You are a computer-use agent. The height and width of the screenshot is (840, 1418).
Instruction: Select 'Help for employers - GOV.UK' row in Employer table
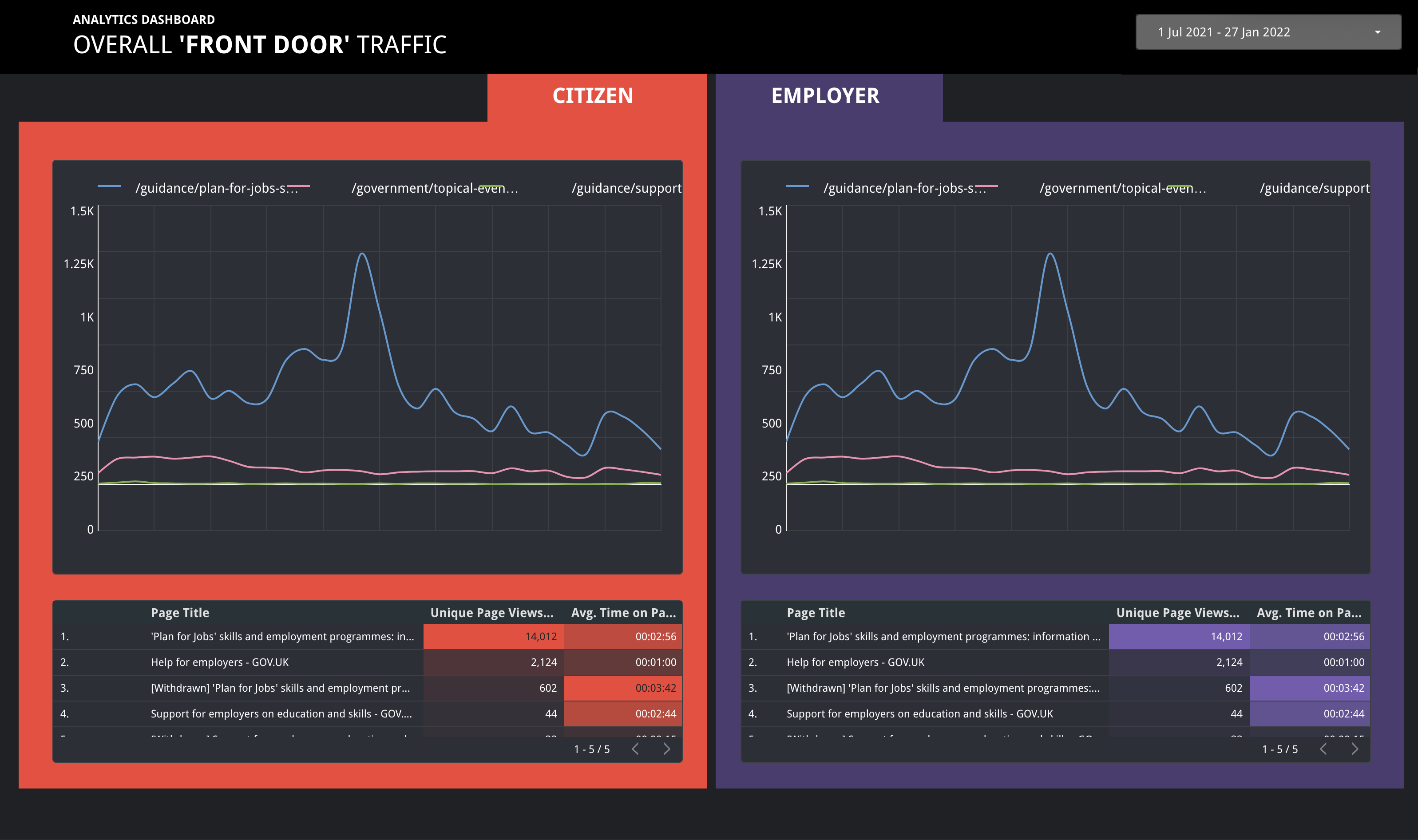point(855,662)
